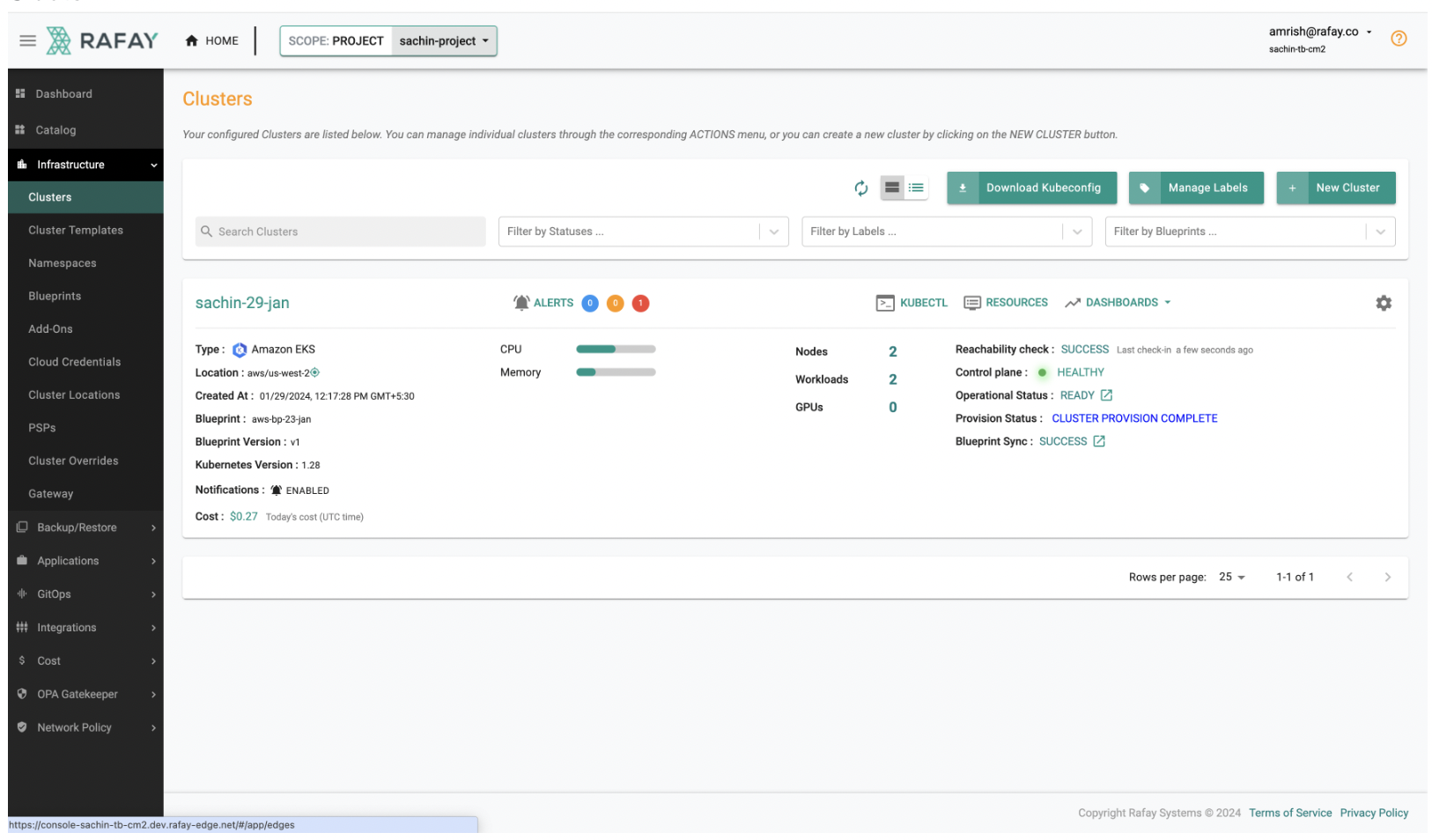Image resolution: width=1432 pixels, height=840 pixels.
Task: Click location marker icon next to aws/us-west-2
Action: (x=315, y=372)
